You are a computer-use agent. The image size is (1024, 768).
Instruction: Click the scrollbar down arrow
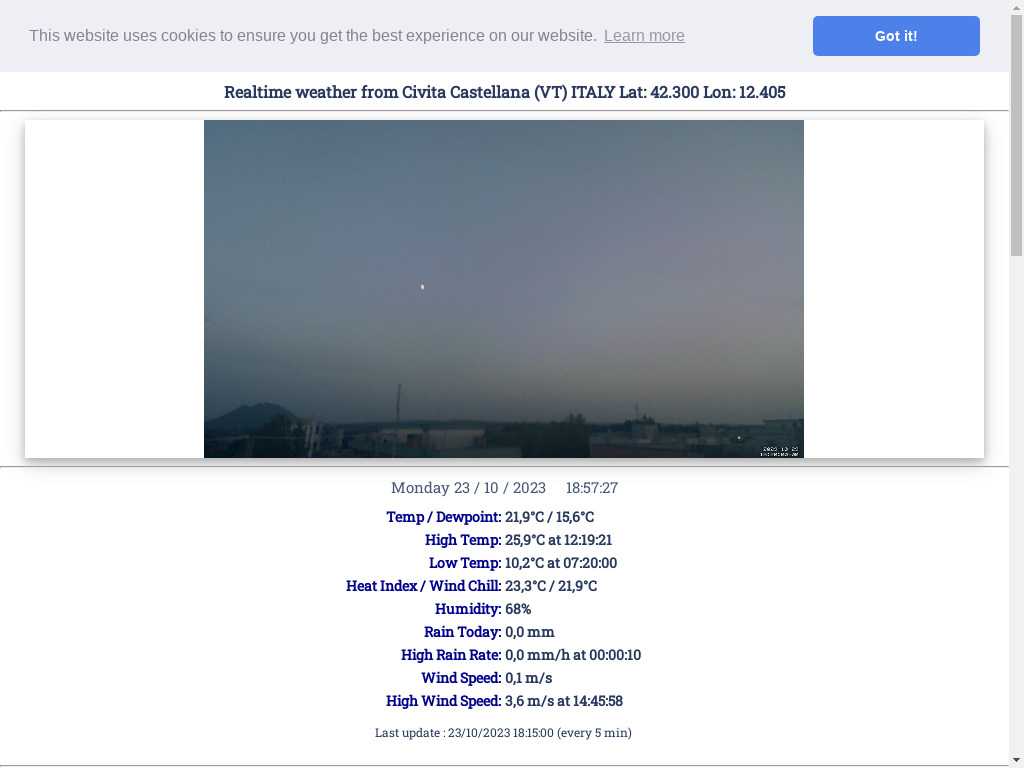[x=1016, y=761]
